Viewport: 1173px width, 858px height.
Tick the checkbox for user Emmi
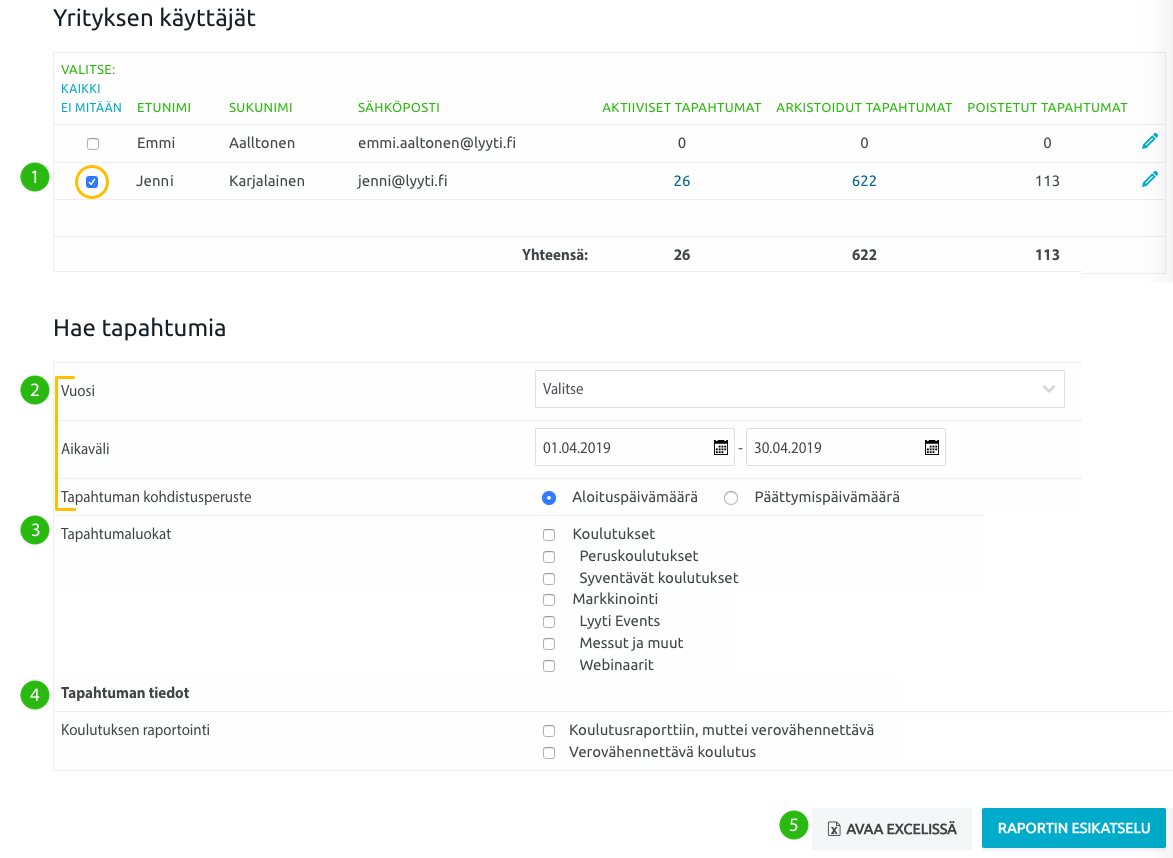pos(93,144)
